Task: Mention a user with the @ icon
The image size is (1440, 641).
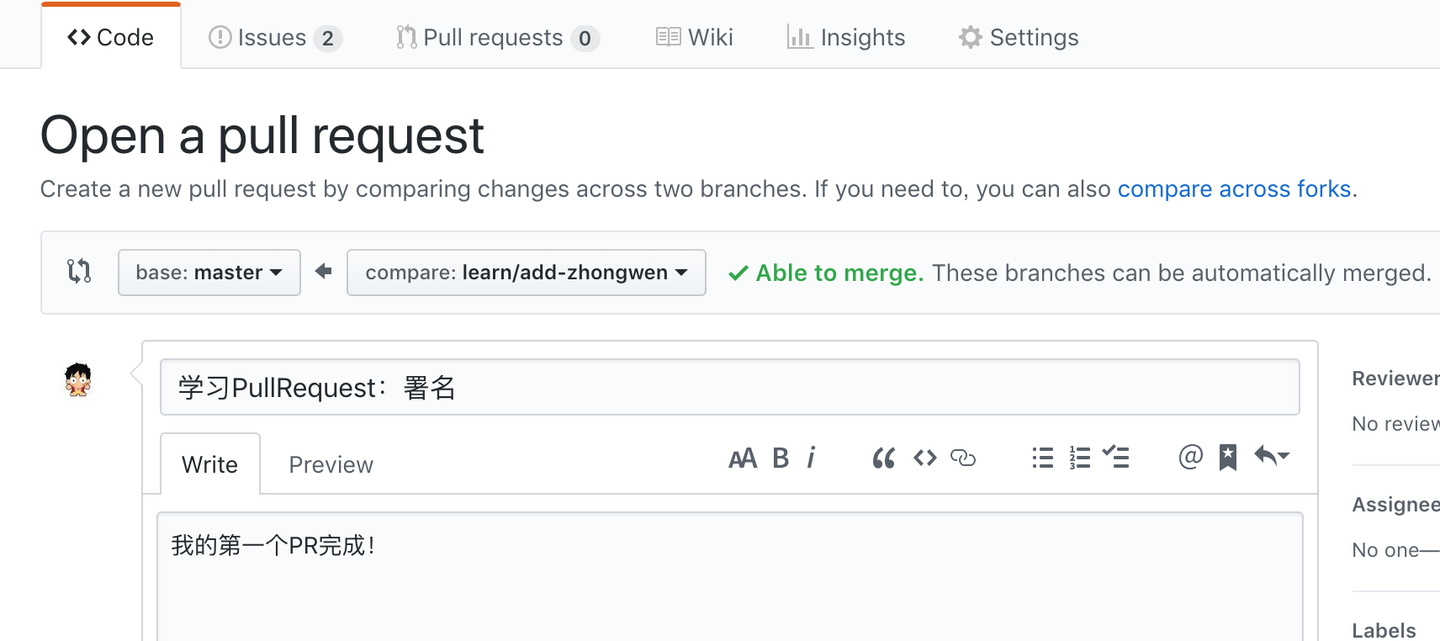Action: [1189, 457]
